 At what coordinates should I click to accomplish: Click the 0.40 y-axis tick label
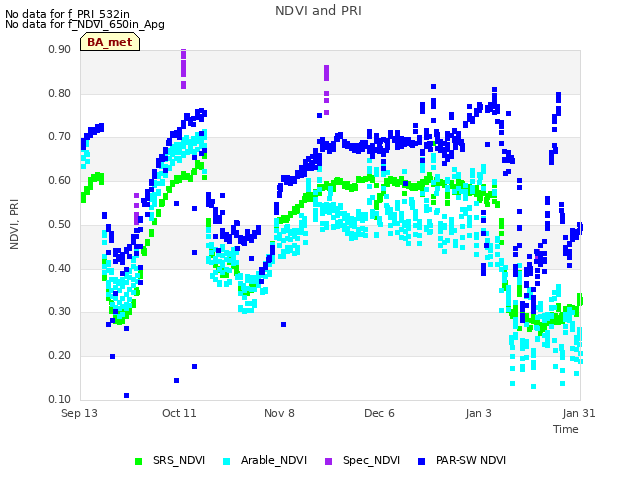pyautogui.click(x=60, y=268)
